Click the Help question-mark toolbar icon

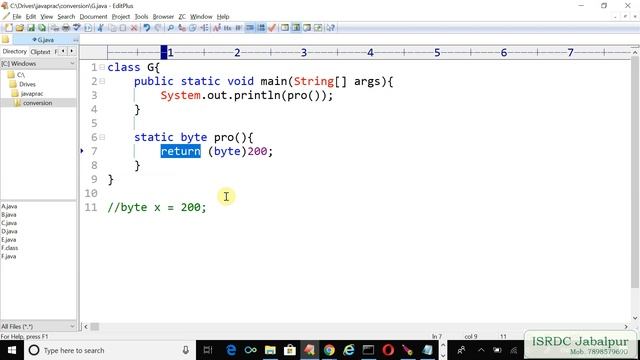click(331, 28)
